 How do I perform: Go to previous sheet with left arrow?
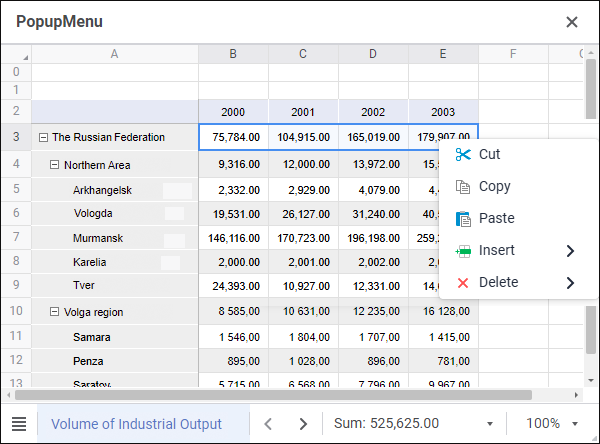[x=268, y=424]
